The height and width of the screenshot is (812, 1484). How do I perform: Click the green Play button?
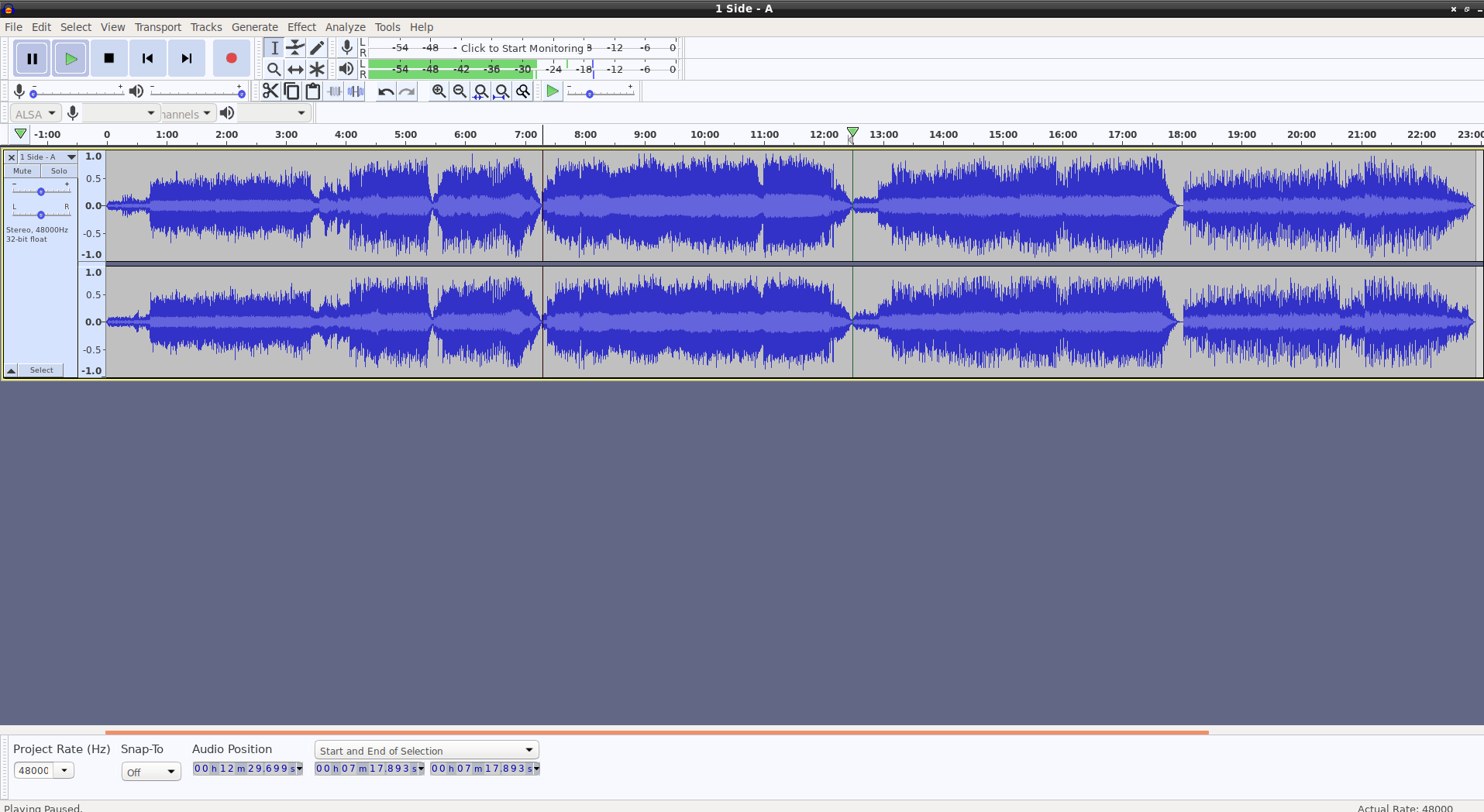[x=71, y=58]
